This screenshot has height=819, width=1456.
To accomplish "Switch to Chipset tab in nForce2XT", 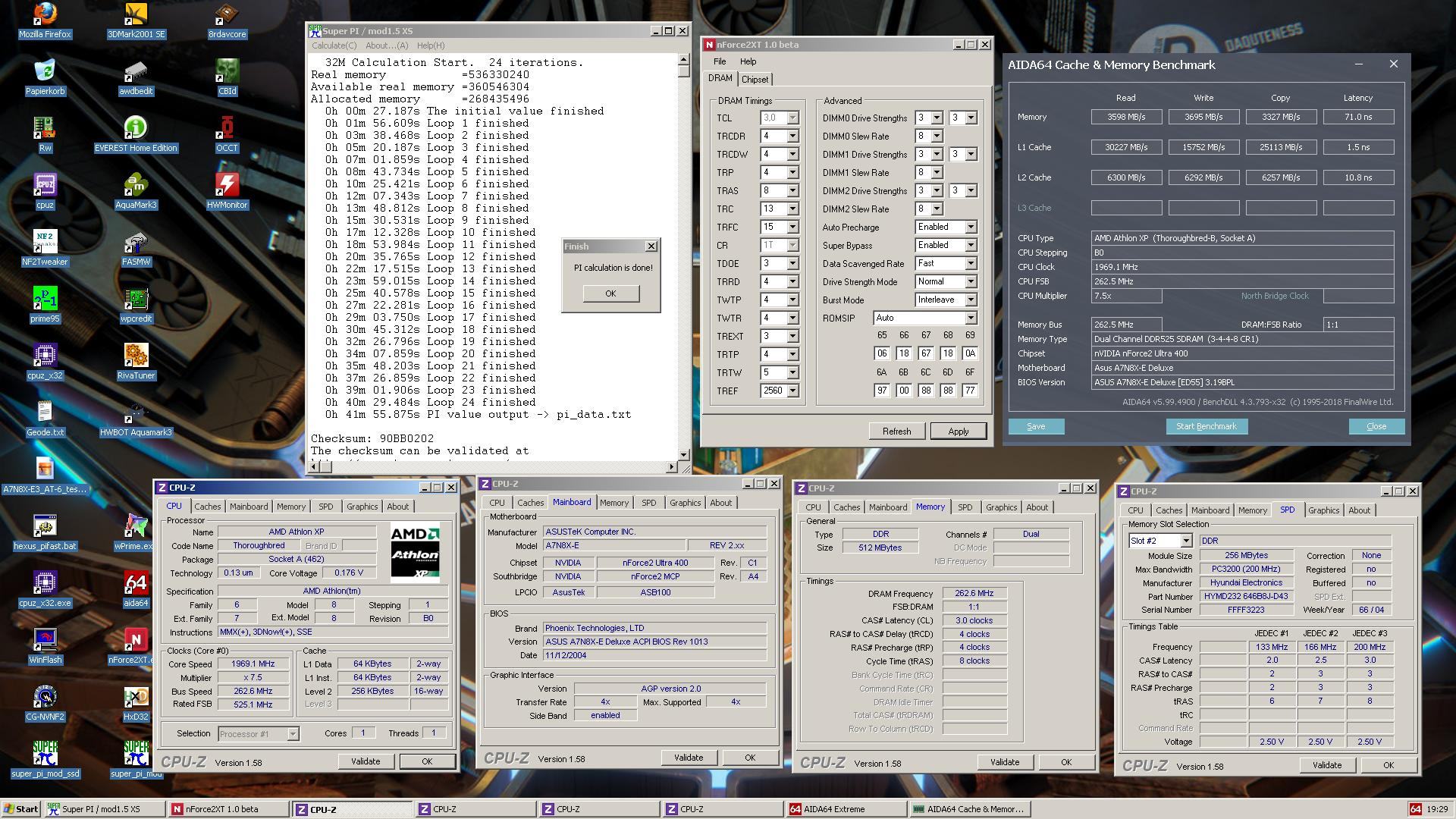I will click(x=755, y=80).
